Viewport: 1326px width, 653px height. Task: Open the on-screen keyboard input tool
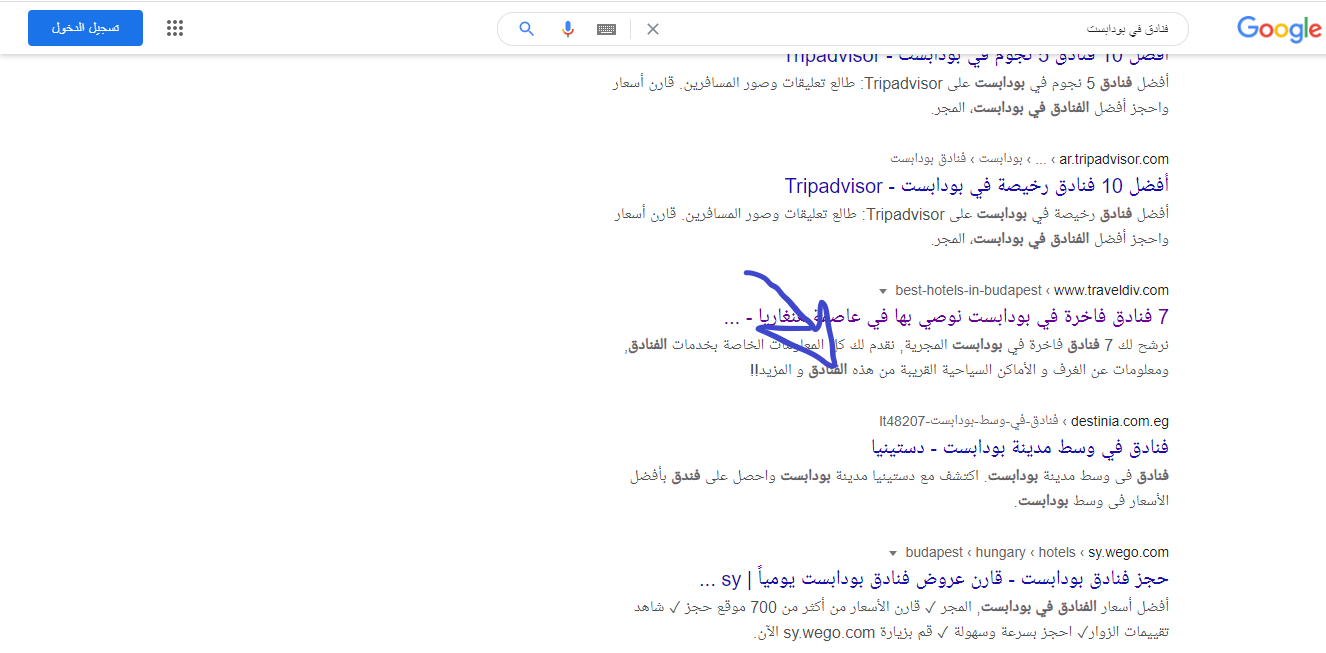606,29
